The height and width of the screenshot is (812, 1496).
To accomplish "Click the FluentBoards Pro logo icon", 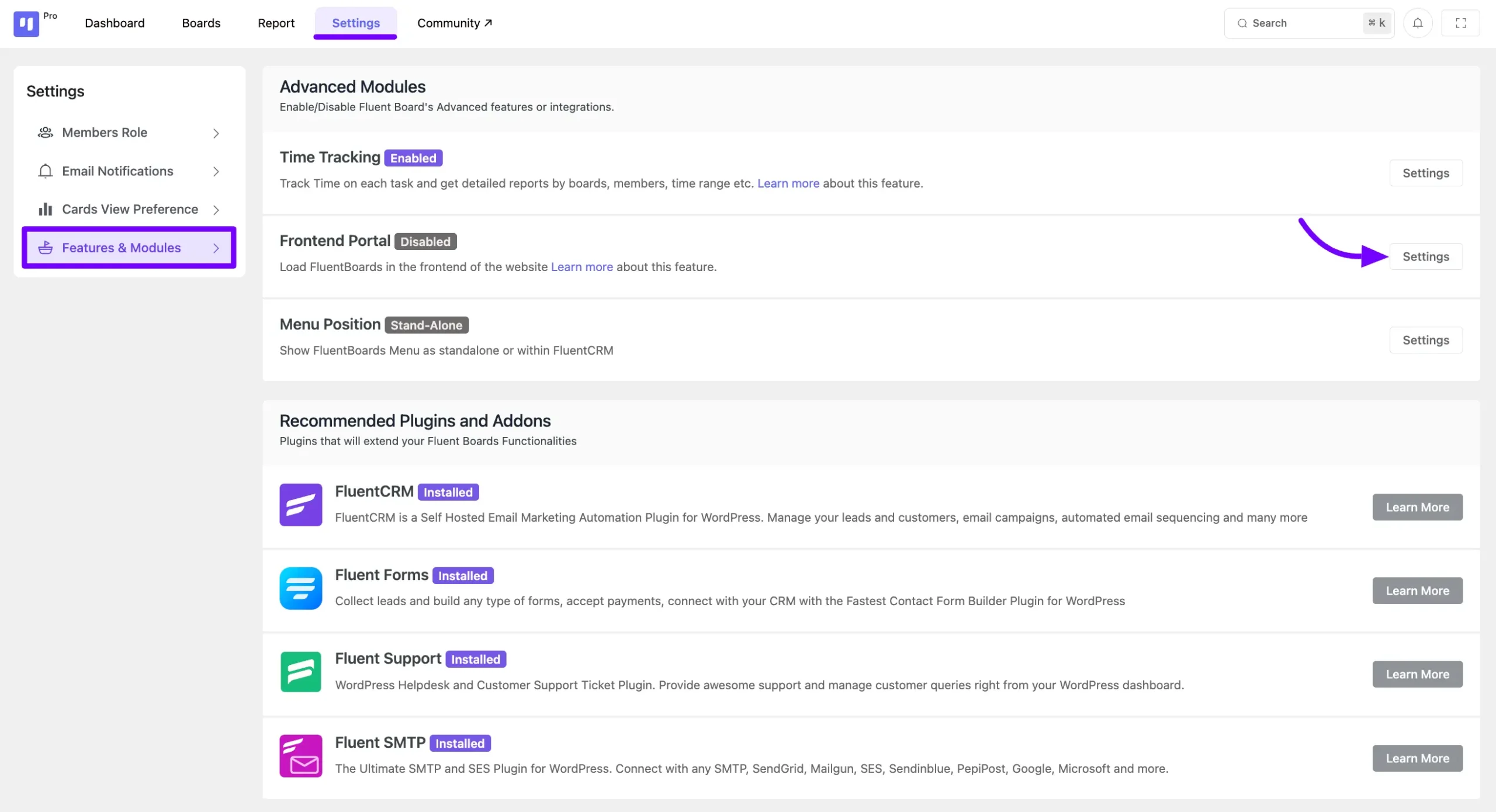I will pyautogui.click(x=26, y=23).
